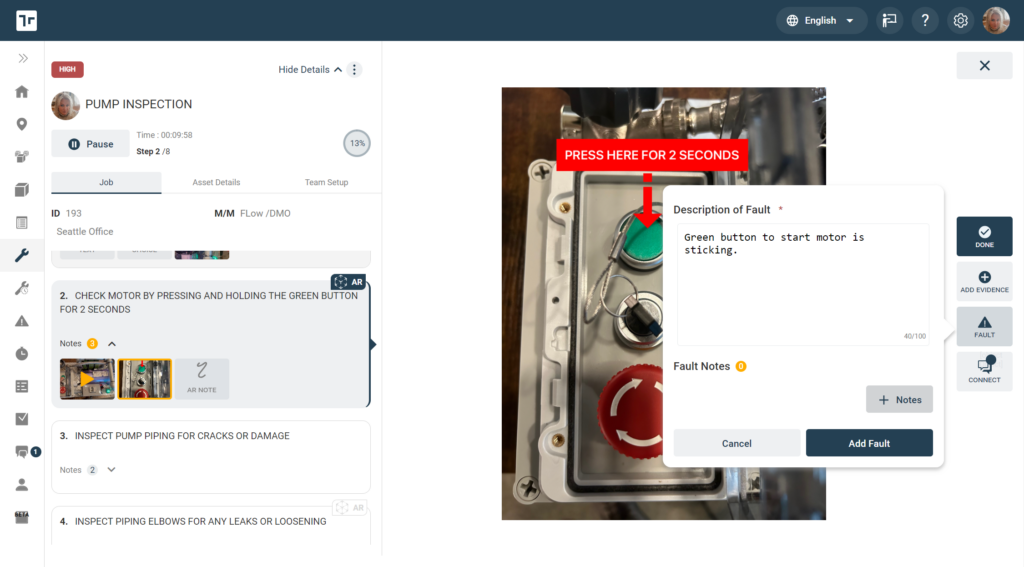Open the boxes inventory sidebar icon
Viewport: 1024px width, 567px height.
pyautogui.click(x=22, y=157)
